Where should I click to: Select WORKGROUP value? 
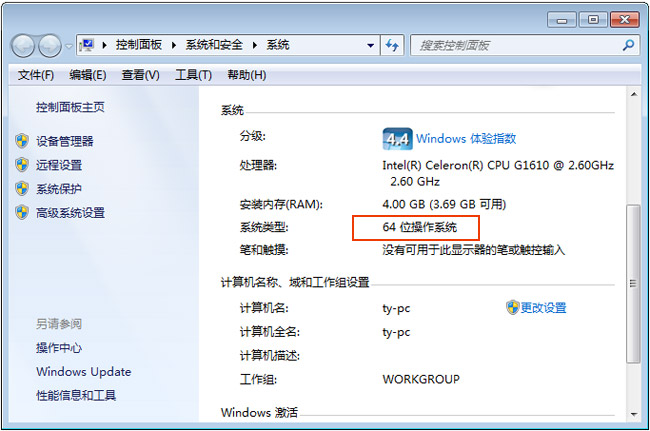421,379
